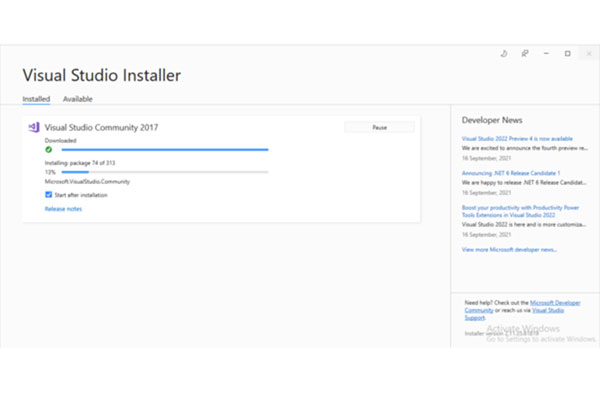Open the Release notes link
The width and height of the screenshot is (600, 400).
point(63,209)
